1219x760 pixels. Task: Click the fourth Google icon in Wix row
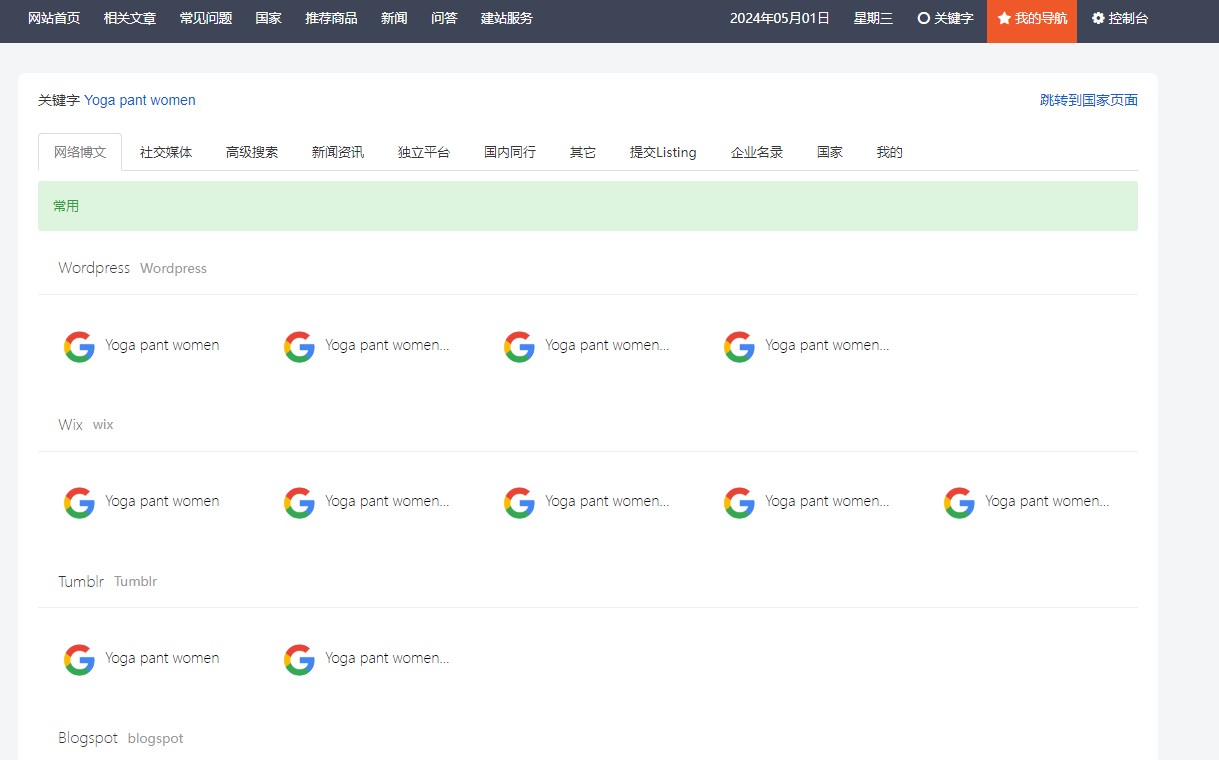739,503
